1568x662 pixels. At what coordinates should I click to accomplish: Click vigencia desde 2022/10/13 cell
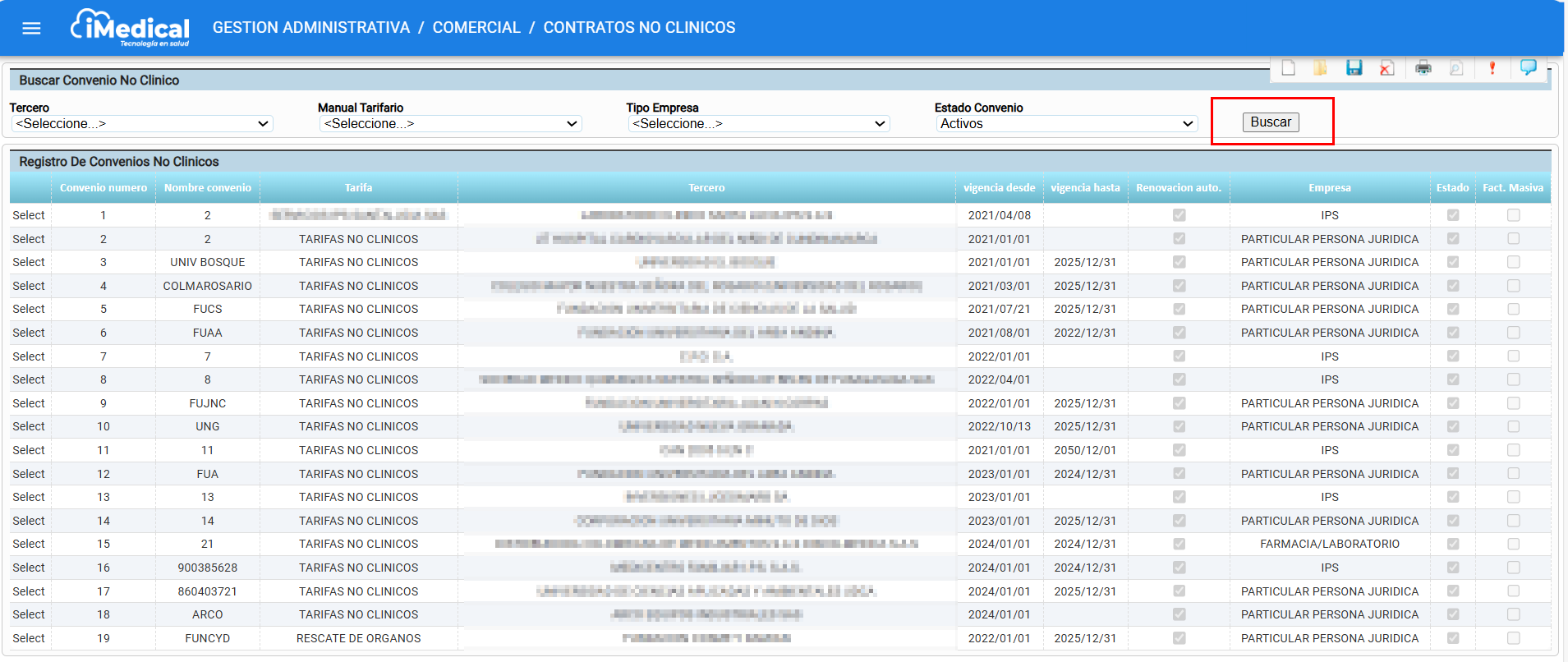tap(1000, 426)
